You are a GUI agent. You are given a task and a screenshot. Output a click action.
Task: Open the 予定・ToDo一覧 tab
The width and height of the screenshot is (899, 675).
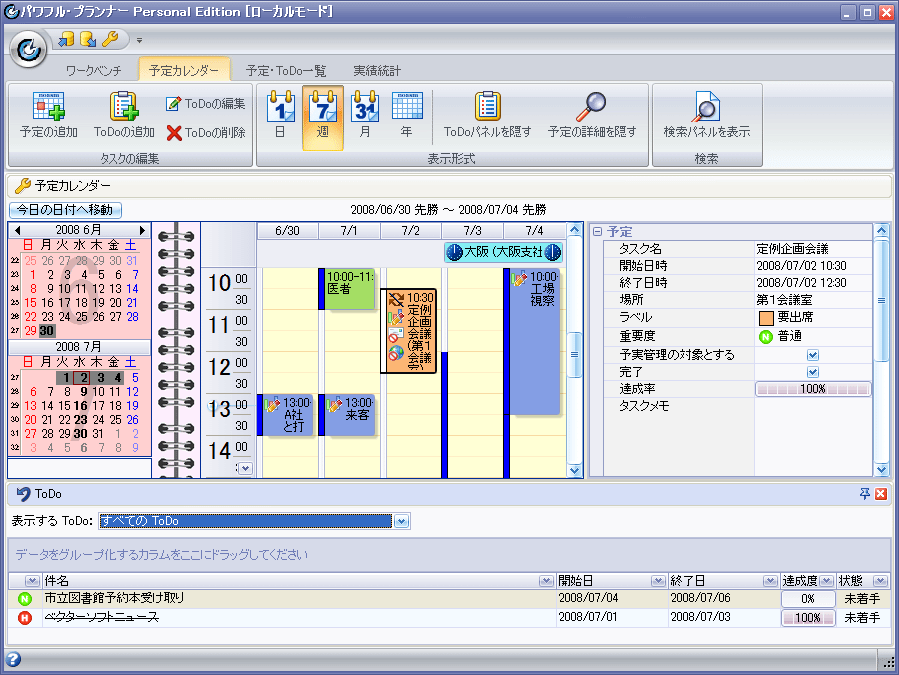(286, 71)
